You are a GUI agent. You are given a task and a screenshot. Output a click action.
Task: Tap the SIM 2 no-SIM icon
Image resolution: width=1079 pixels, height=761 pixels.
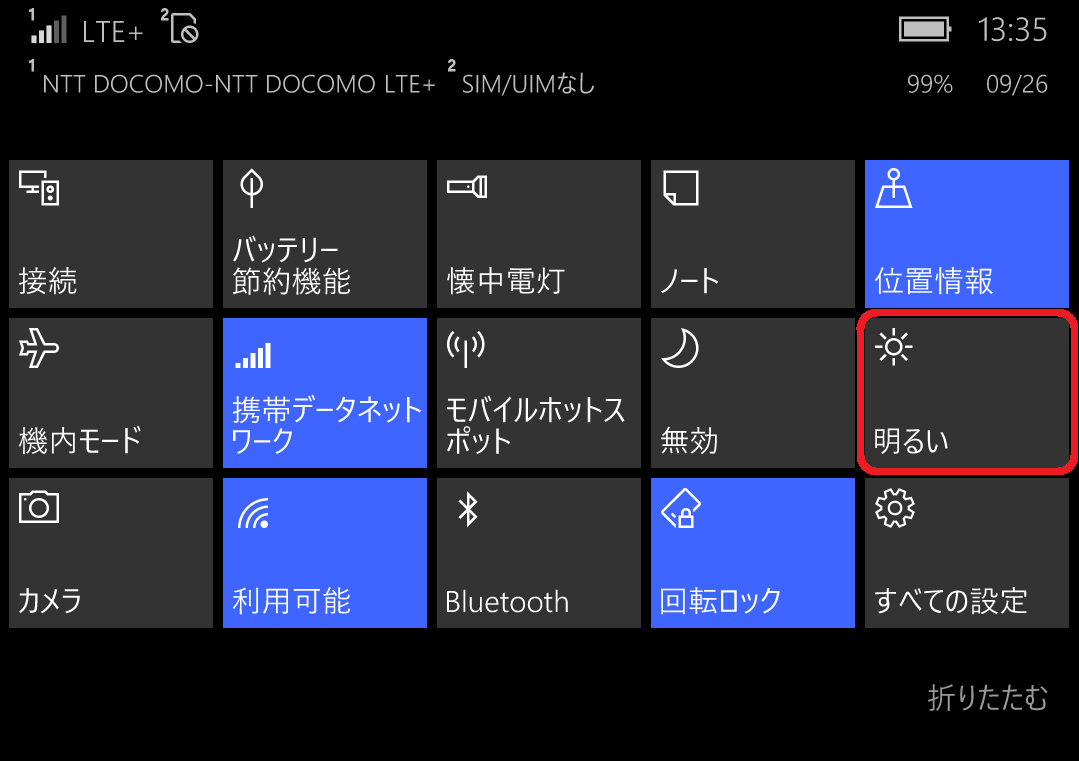point(180,28)
